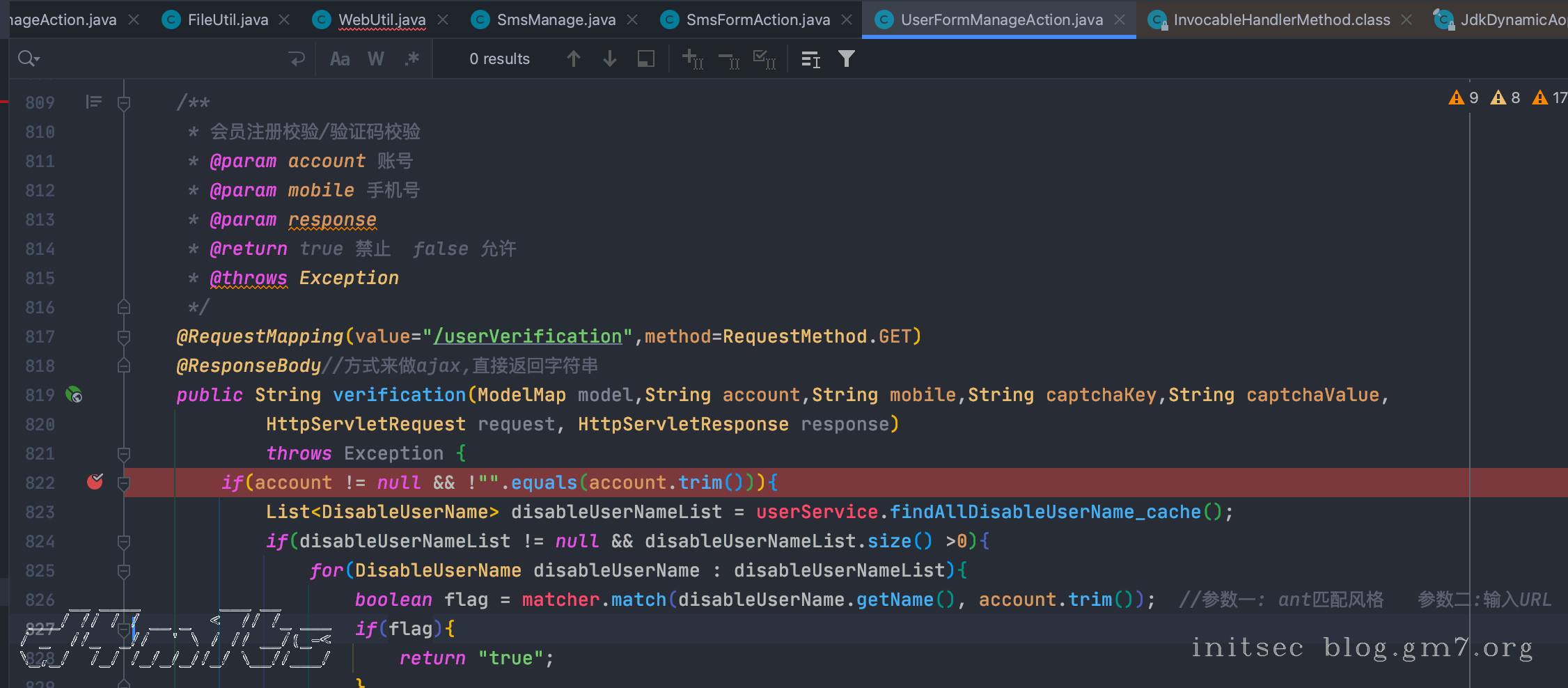Viewport: 1568px width, 688px height.
Task: Click the warnings count indicator
Action: (x=1464, y=98)
